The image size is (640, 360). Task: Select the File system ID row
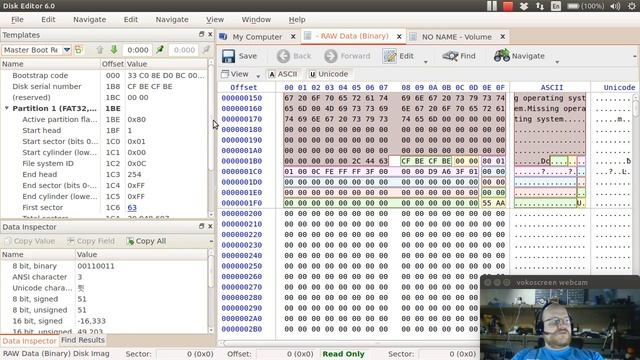pos(104,164)
